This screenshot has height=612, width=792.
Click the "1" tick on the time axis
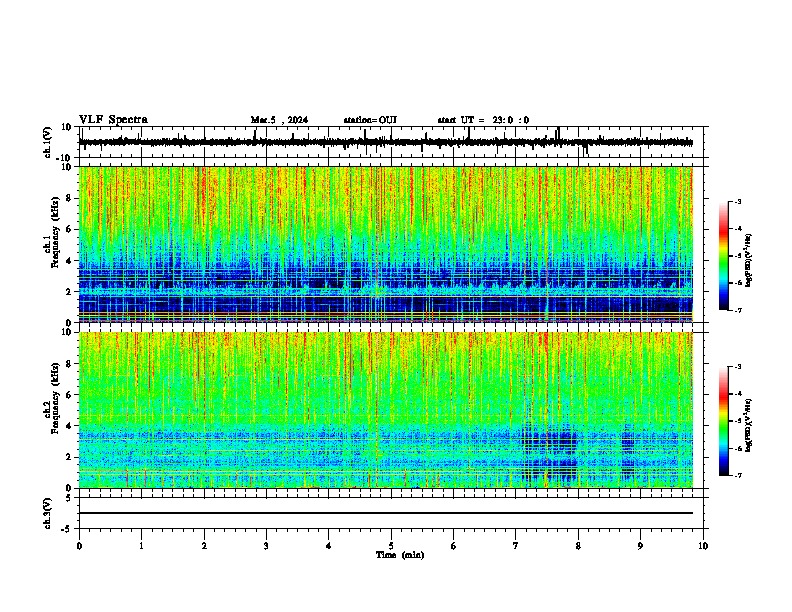141,546
